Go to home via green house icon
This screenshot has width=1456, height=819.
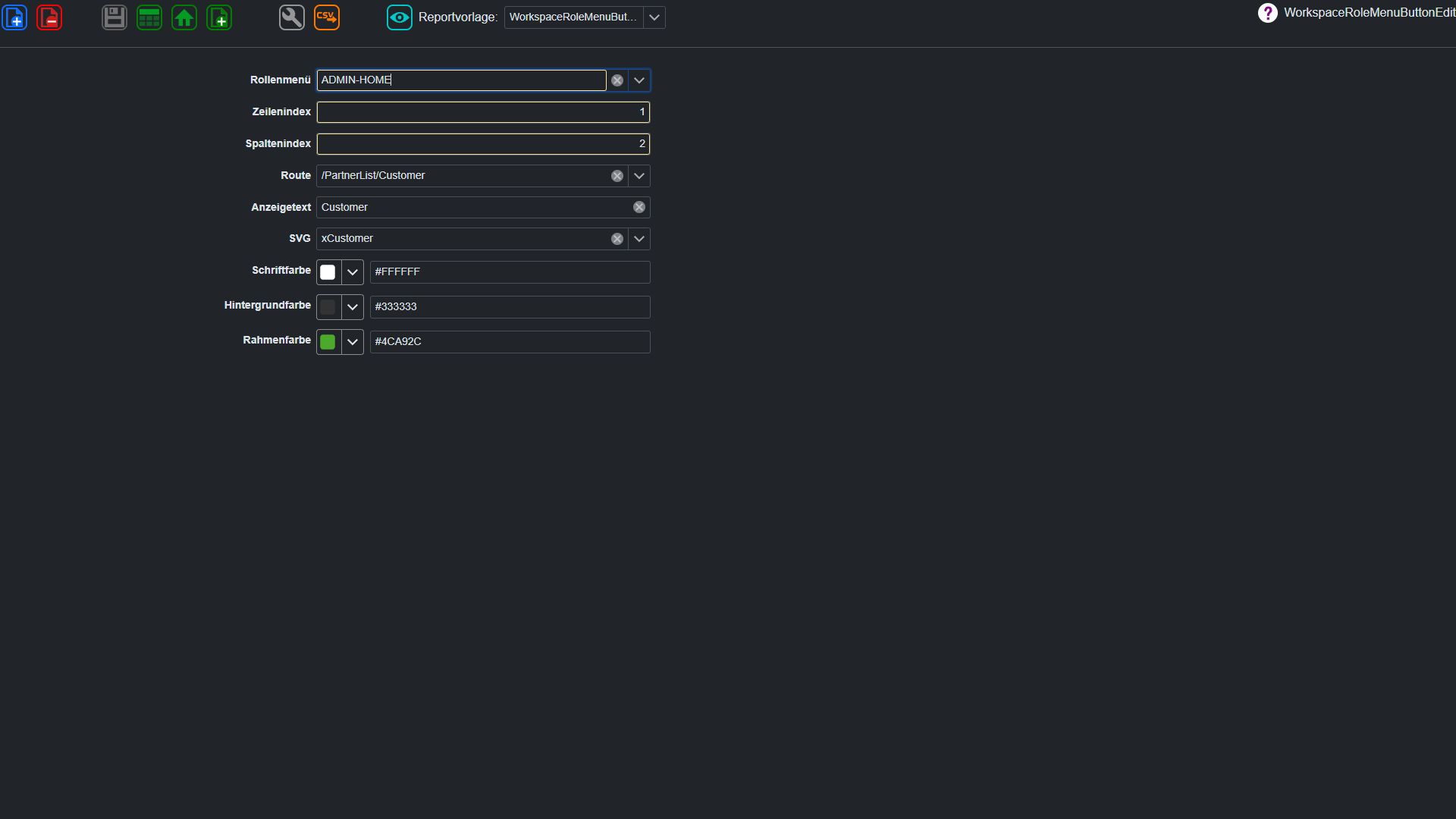click(x=184, y=17)
